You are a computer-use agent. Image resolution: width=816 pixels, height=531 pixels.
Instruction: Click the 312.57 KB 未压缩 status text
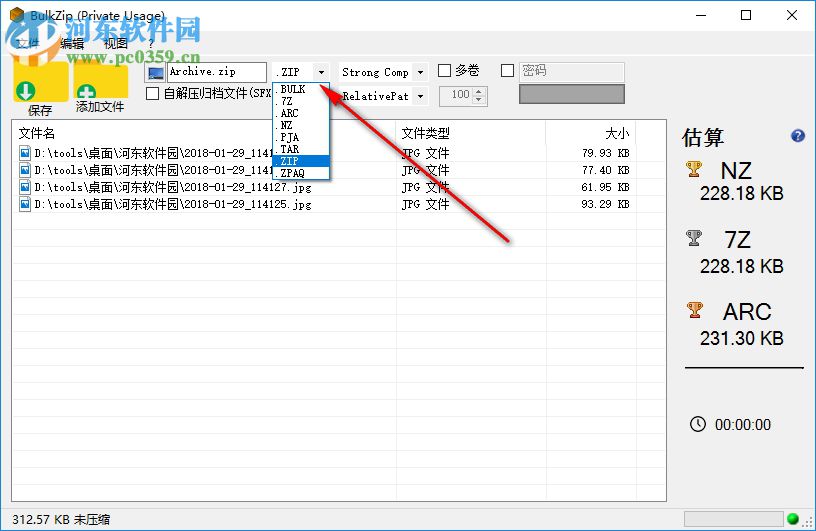click(61, 519)
